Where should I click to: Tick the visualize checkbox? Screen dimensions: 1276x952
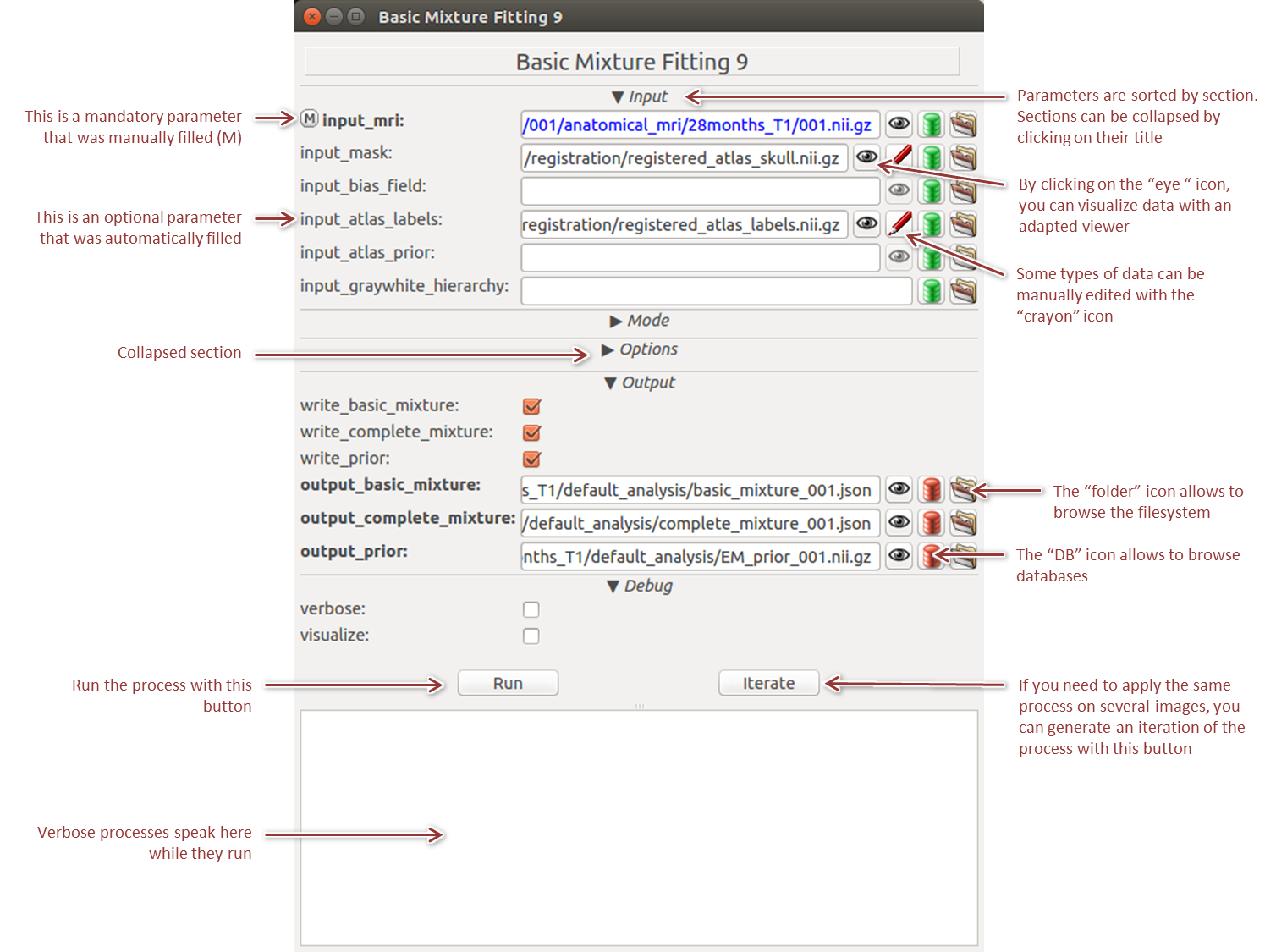(x=531, y=636)
